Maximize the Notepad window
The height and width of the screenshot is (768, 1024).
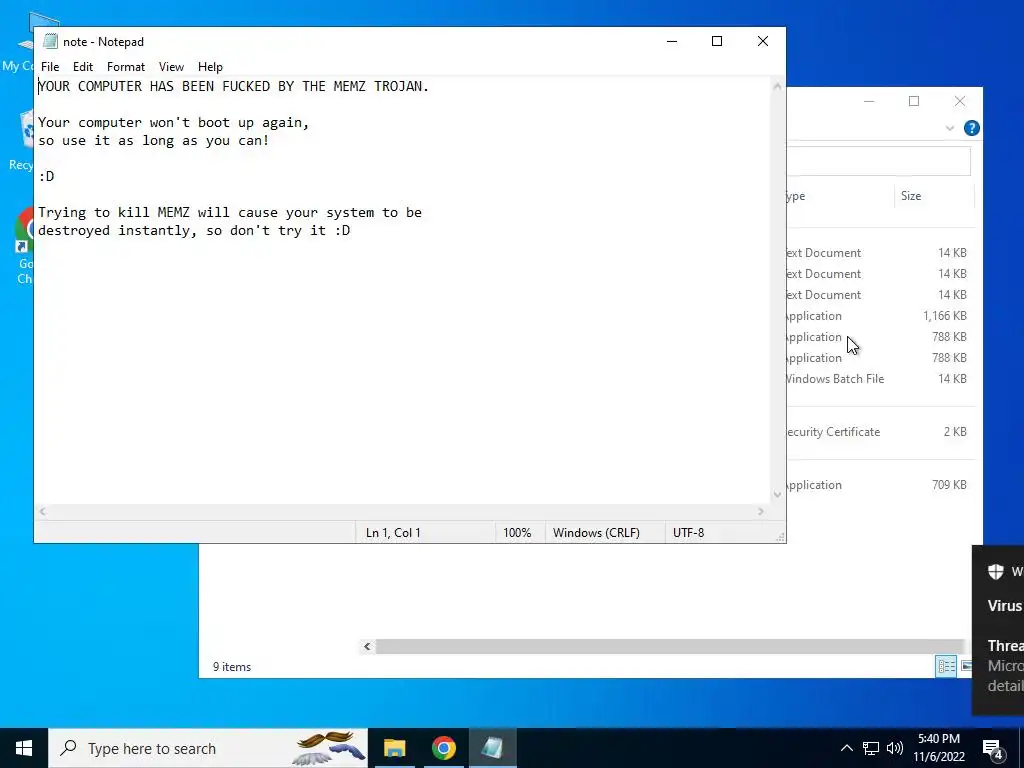pyautogui.click(x=717, y=41)
